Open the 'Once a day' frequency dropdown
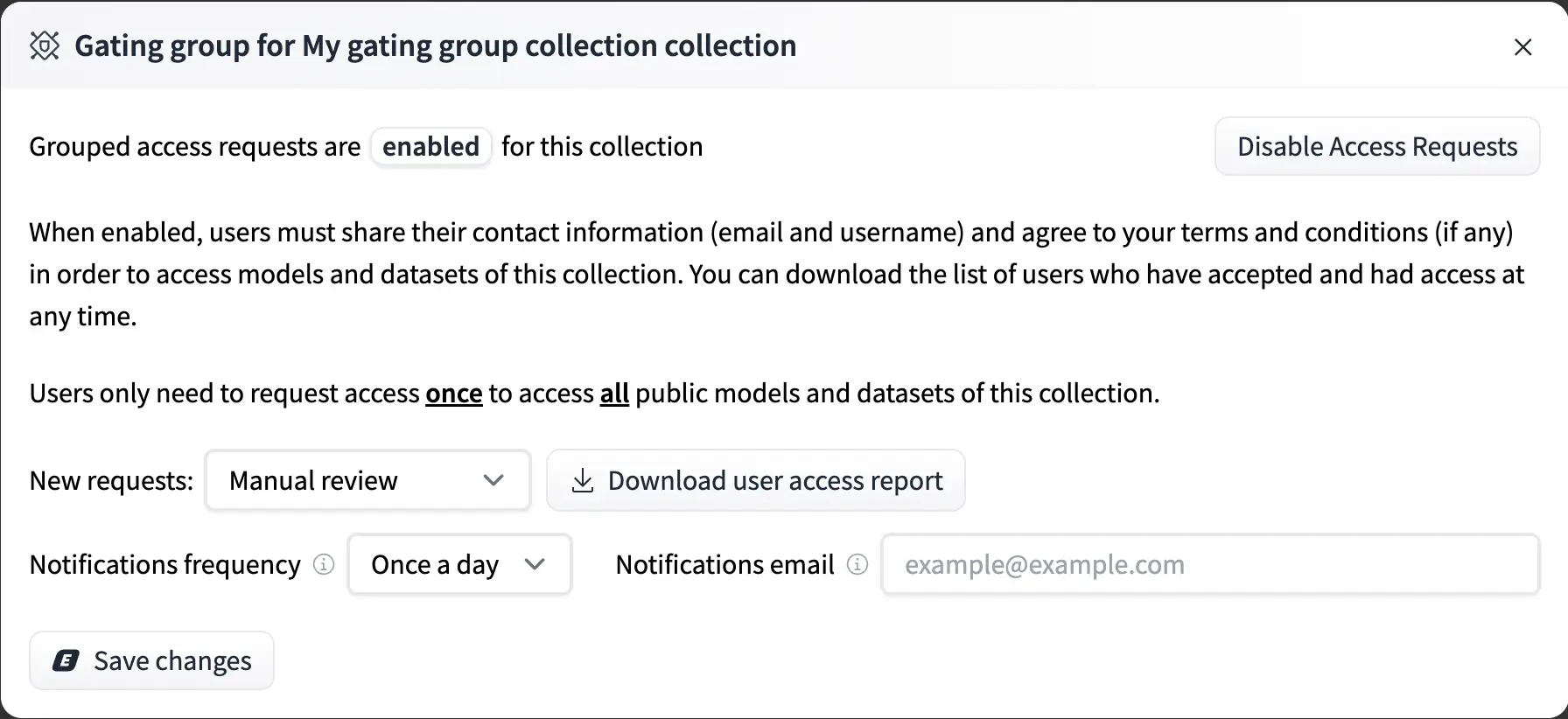The width and height of the screenshot is (1568, 719). coord(458,565)
